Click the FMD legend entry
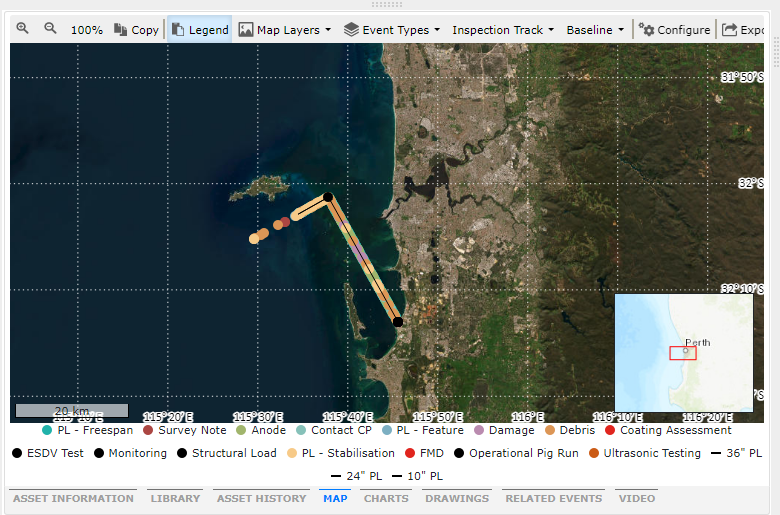The width and height of the screenshot is (780, 515). pos(424,453)
